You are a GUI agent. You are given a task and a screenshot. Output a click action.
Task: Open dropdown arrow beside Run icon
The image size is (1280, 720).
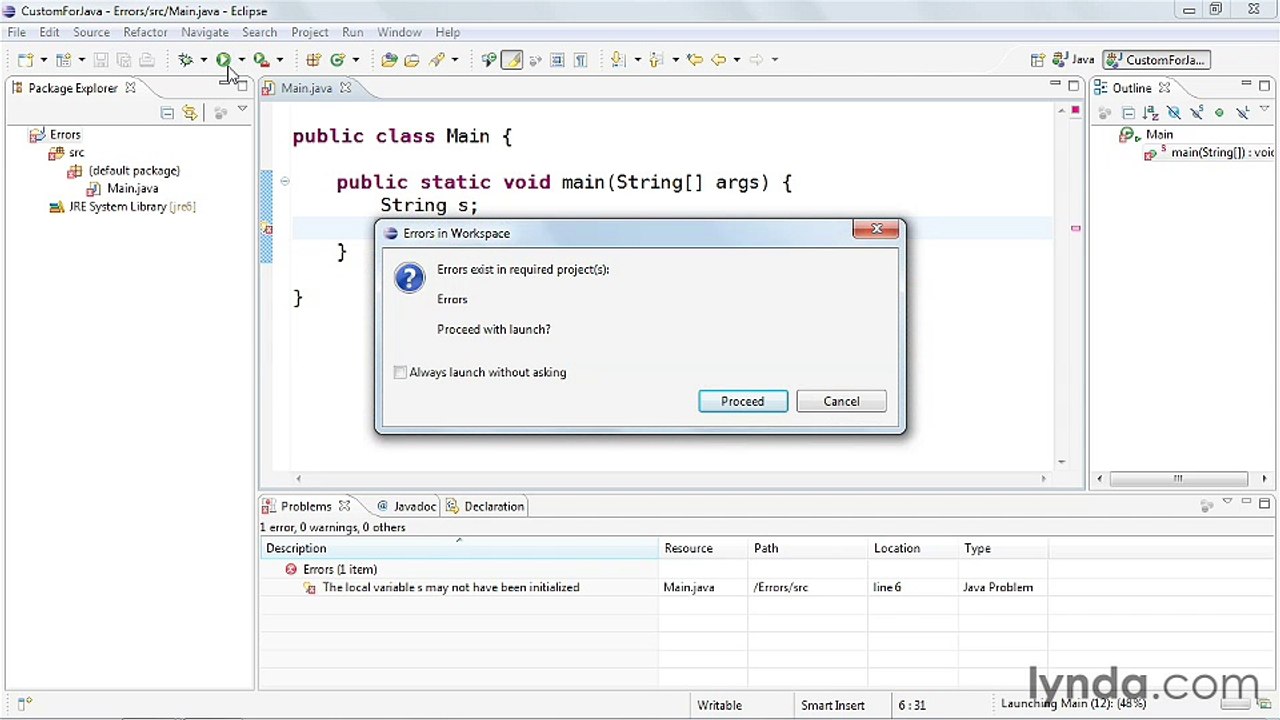tap(241, 60)
